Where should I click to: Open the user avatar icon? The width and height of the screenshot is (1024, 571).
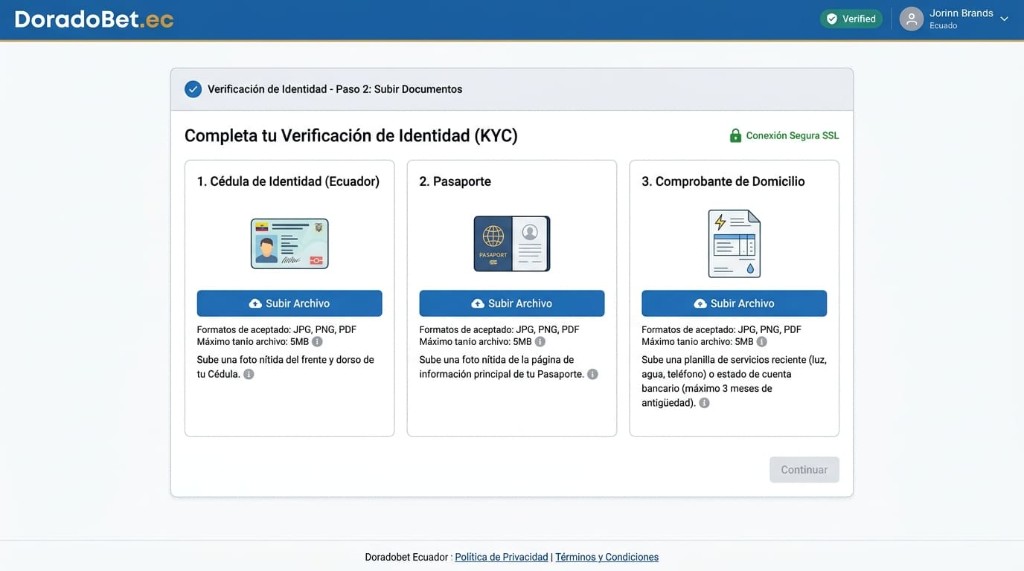pos(911,19)
